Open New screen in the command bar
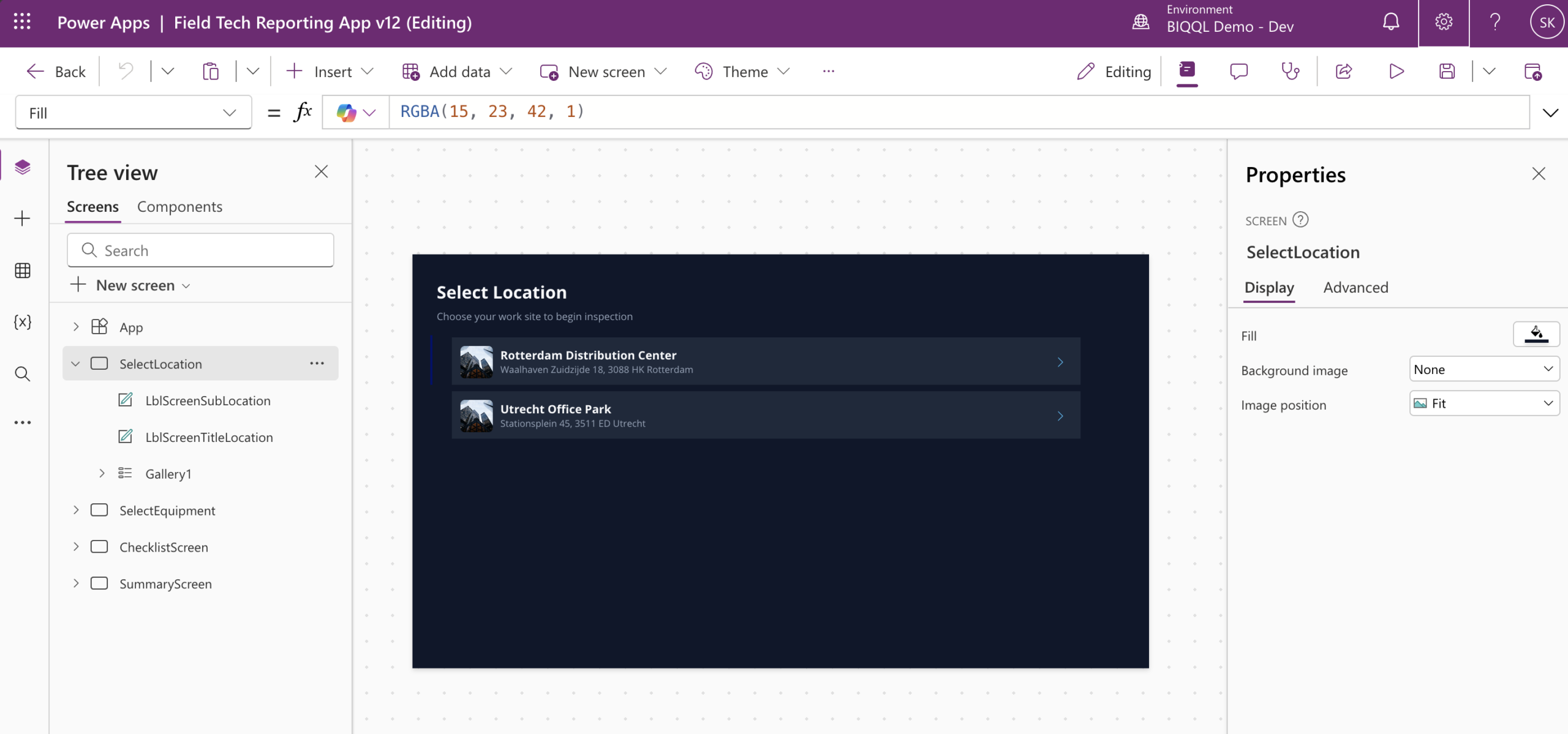The width and height of the screenshot is (1568, 734). click(x=603, y=72)
